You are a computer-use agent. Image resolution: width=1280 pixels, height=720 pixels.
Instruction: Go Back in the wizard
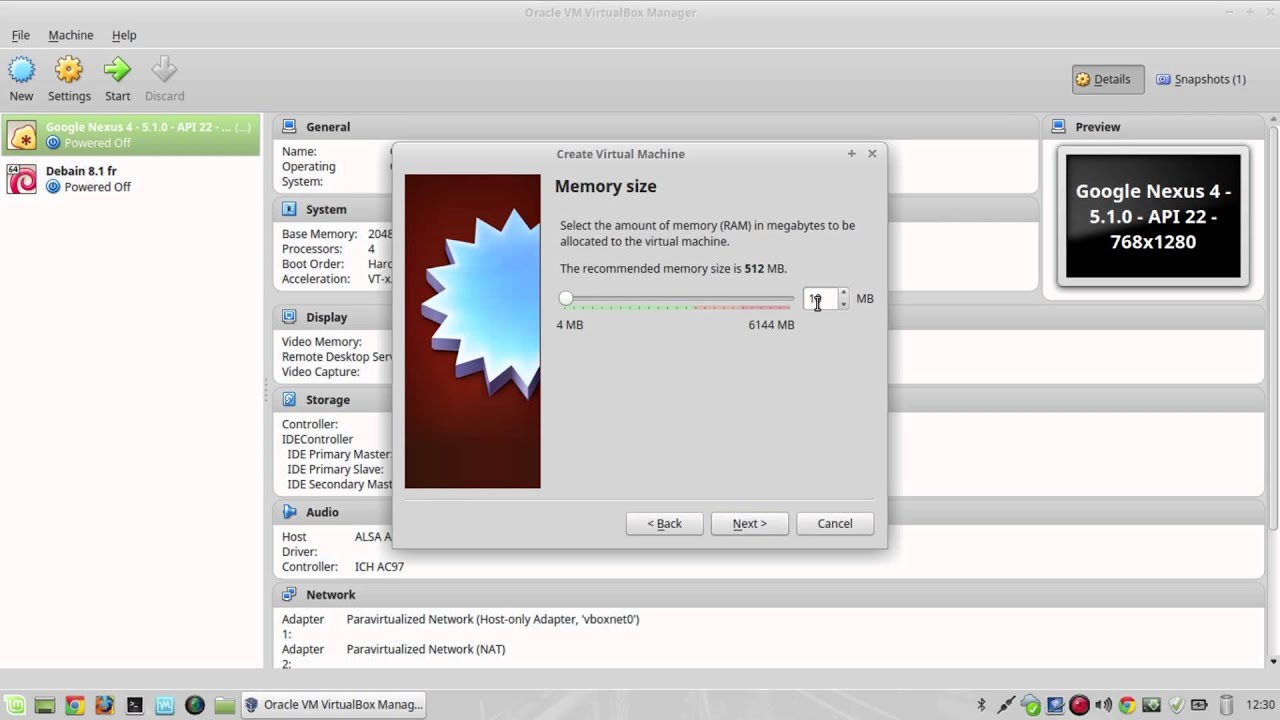pyautogui.click(x=665, y=523)
